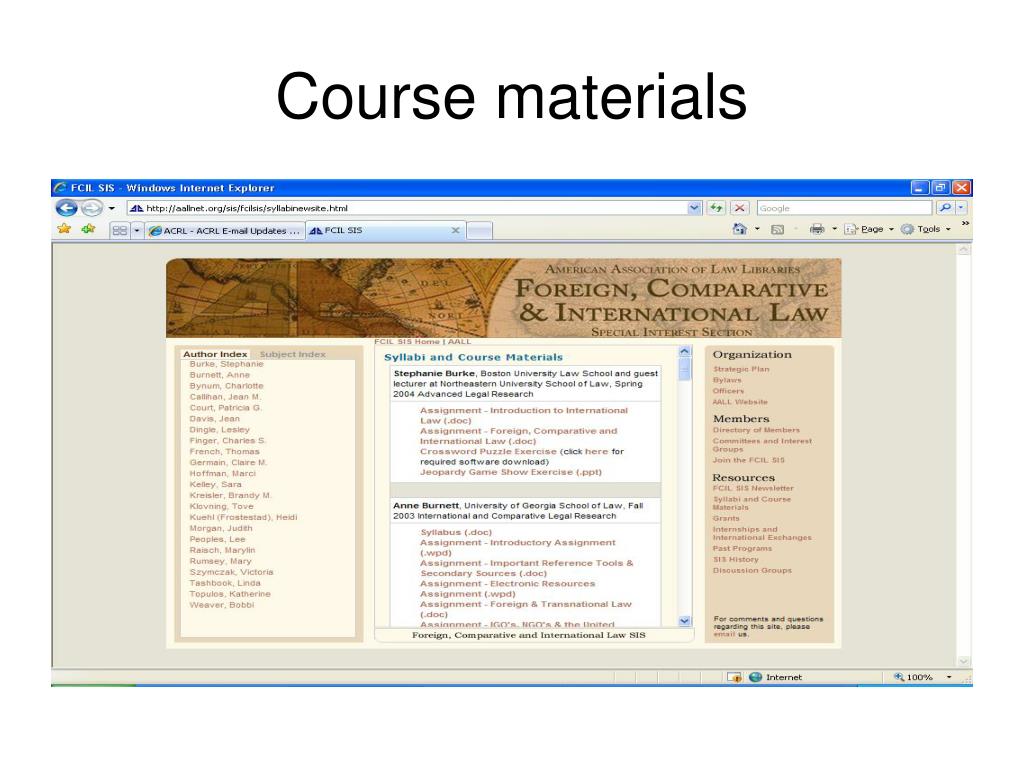Click the 100% zoom level button

913,677
